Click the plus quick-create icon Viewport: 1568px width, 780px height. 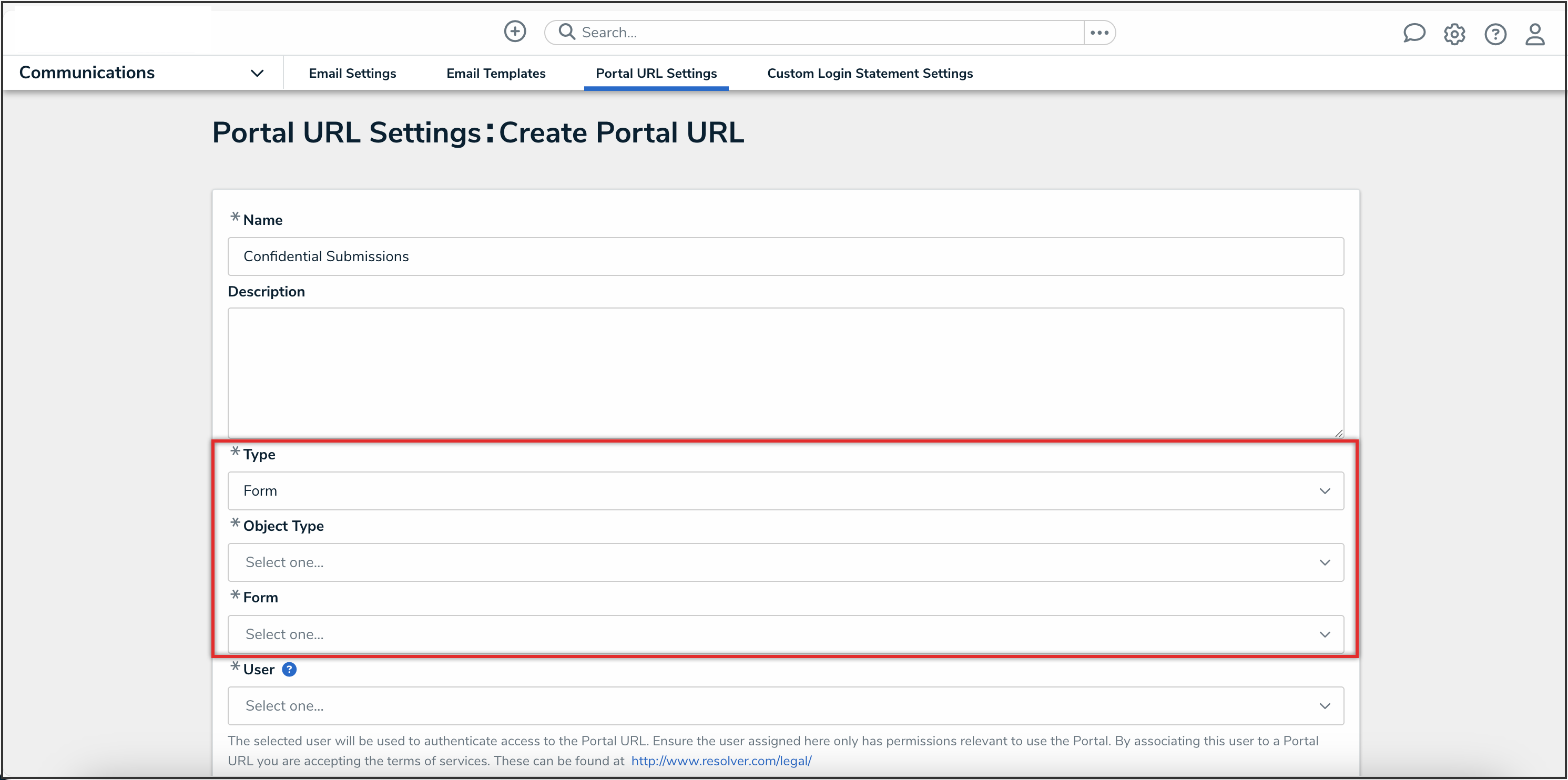pos(514,32)
